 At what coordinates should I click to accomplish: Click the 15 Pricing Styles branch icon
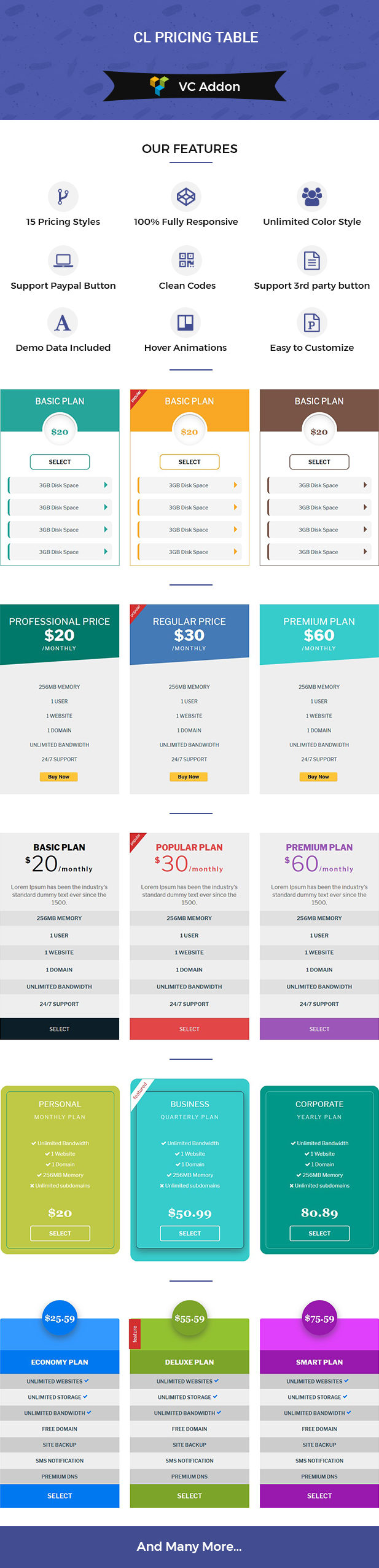63,197
